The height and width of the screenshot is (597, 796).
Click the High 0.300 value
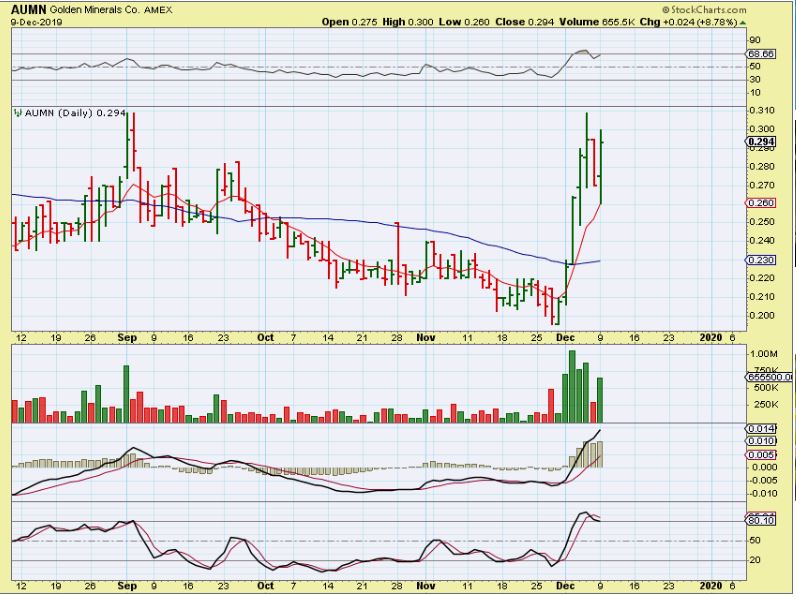point(408,22)
